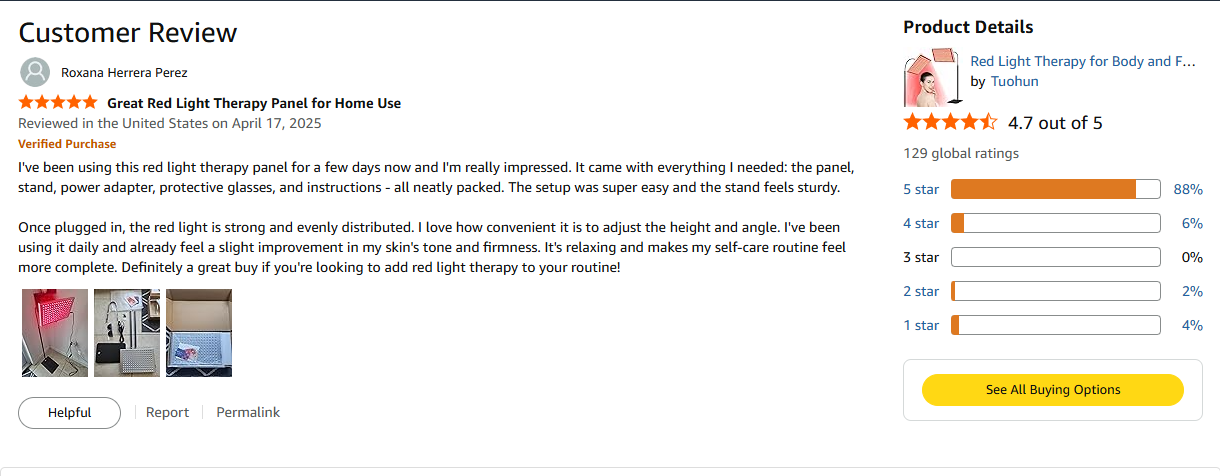The image size is (1220, 476).
Task: Click the product thumbnail image in Product Details
Action: coord(932,78)
